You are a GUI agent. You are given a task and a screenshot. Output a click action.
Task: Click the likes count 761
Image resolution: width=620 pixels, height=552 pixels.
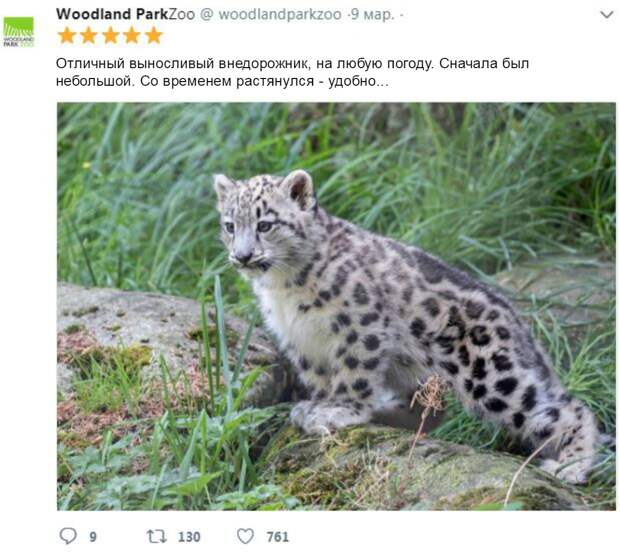tap(278, 537)
